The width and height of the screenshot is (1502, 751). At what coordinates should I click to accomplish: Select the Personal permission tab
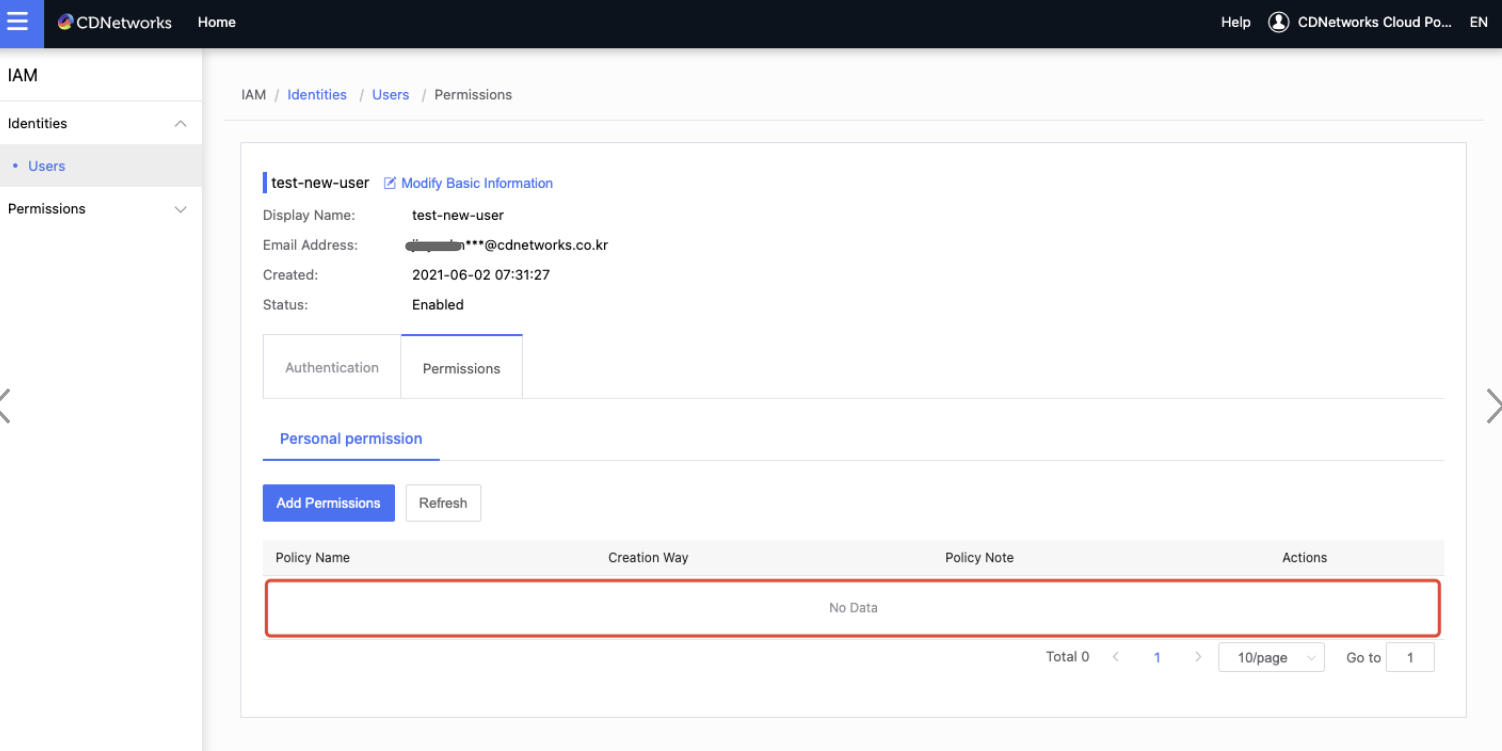(351, 438)
